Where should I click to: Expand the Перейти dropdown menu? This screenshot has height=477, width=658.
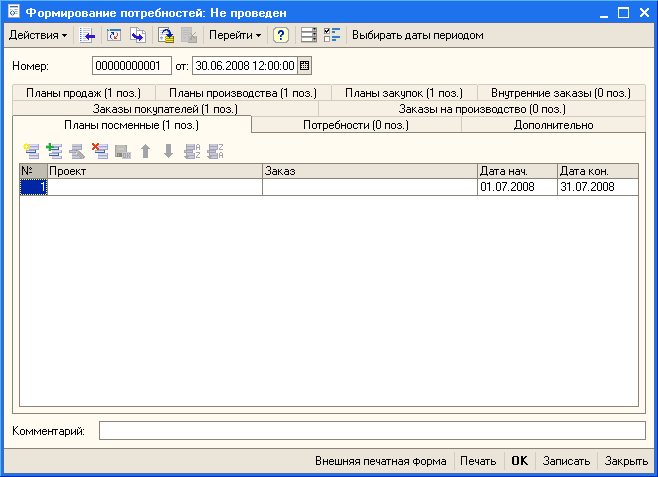pos(235,35)
